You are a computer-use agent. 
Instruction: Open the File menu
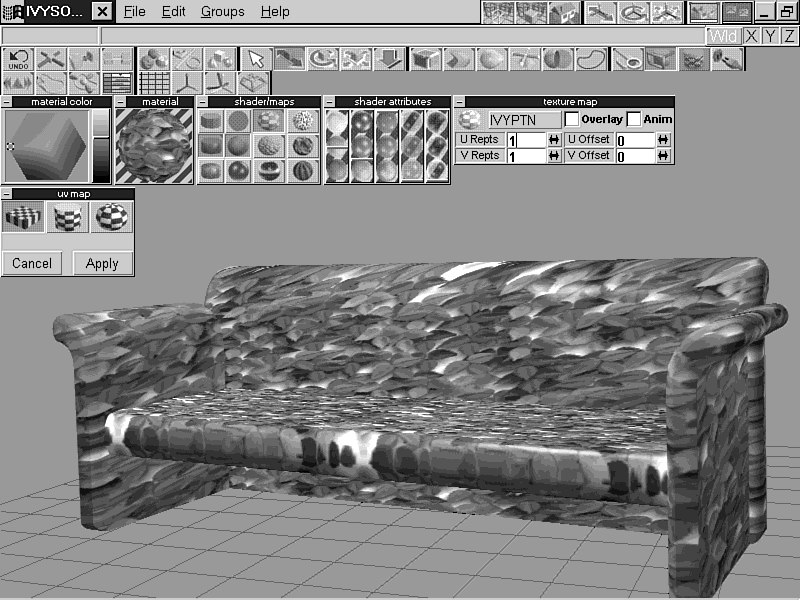(x=134, y=12)
